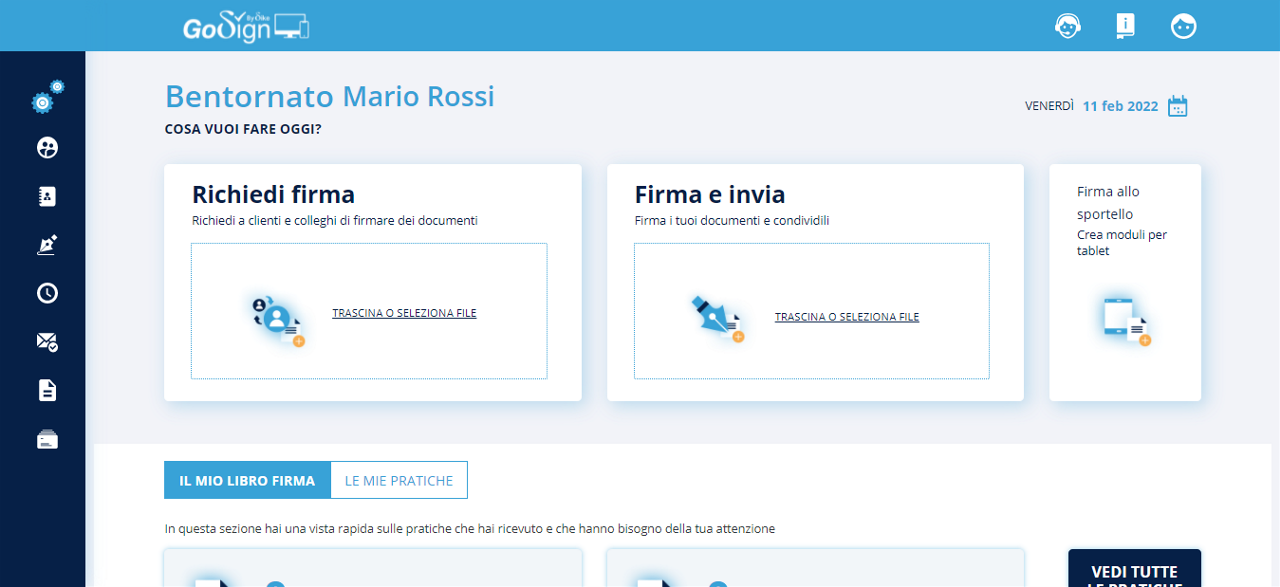1280x587 pixels.
Task: Open the document page icon in sidebar
Action: click(x=47, y=390)
